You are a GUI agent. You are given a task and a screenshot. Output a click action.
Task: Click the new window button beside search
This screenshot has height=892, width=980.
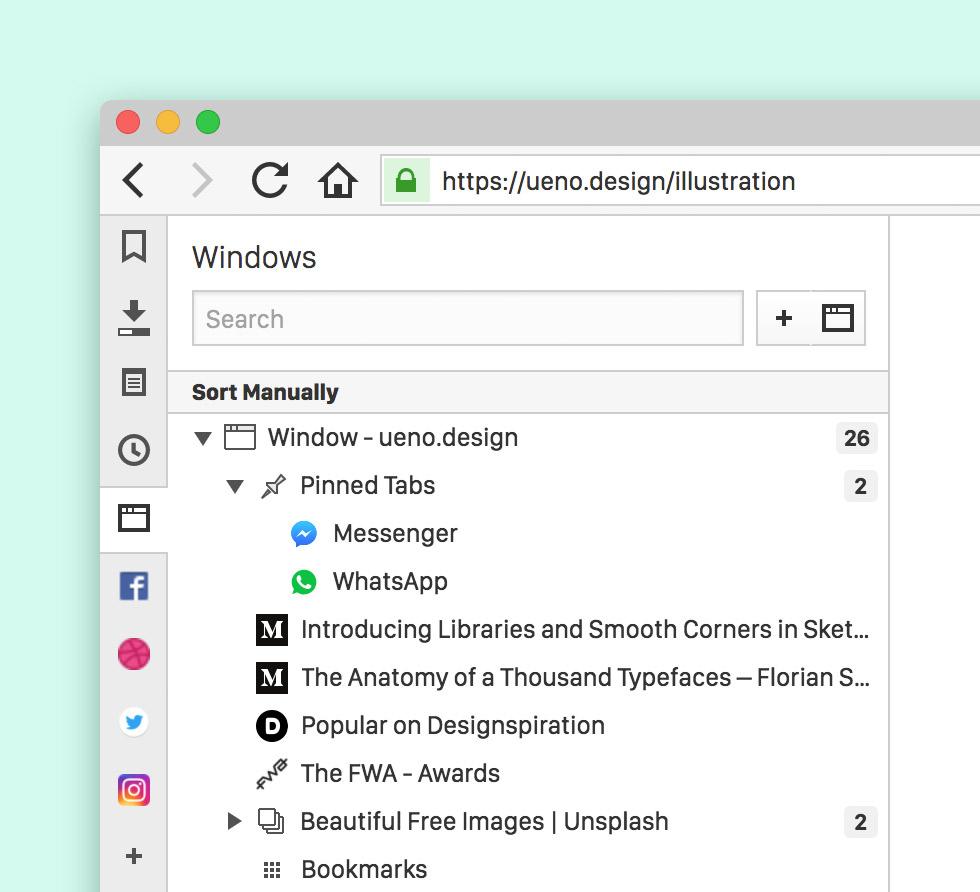coord(838,318)
